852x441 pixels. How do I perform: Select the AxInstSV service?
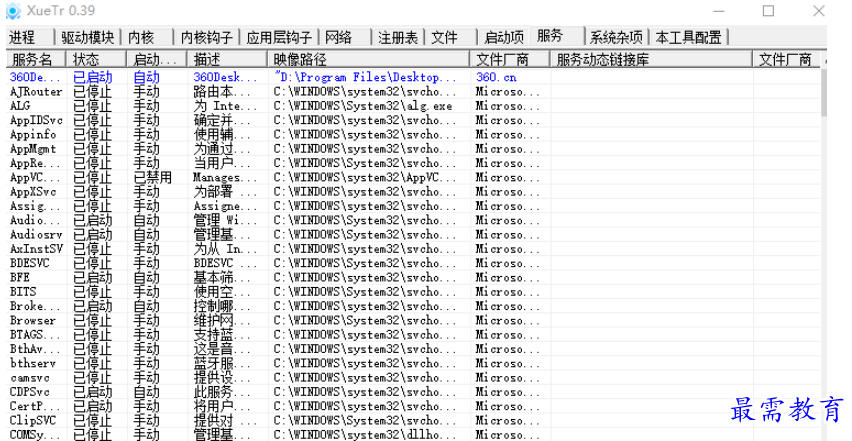36,249
